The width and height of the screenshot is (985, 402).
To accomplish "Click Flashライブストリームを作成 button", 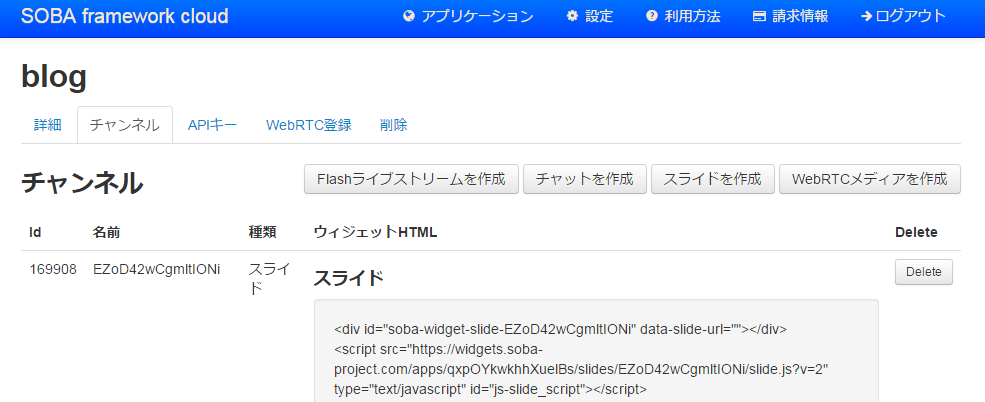I will pyautogui.click(x=411, y=179).
